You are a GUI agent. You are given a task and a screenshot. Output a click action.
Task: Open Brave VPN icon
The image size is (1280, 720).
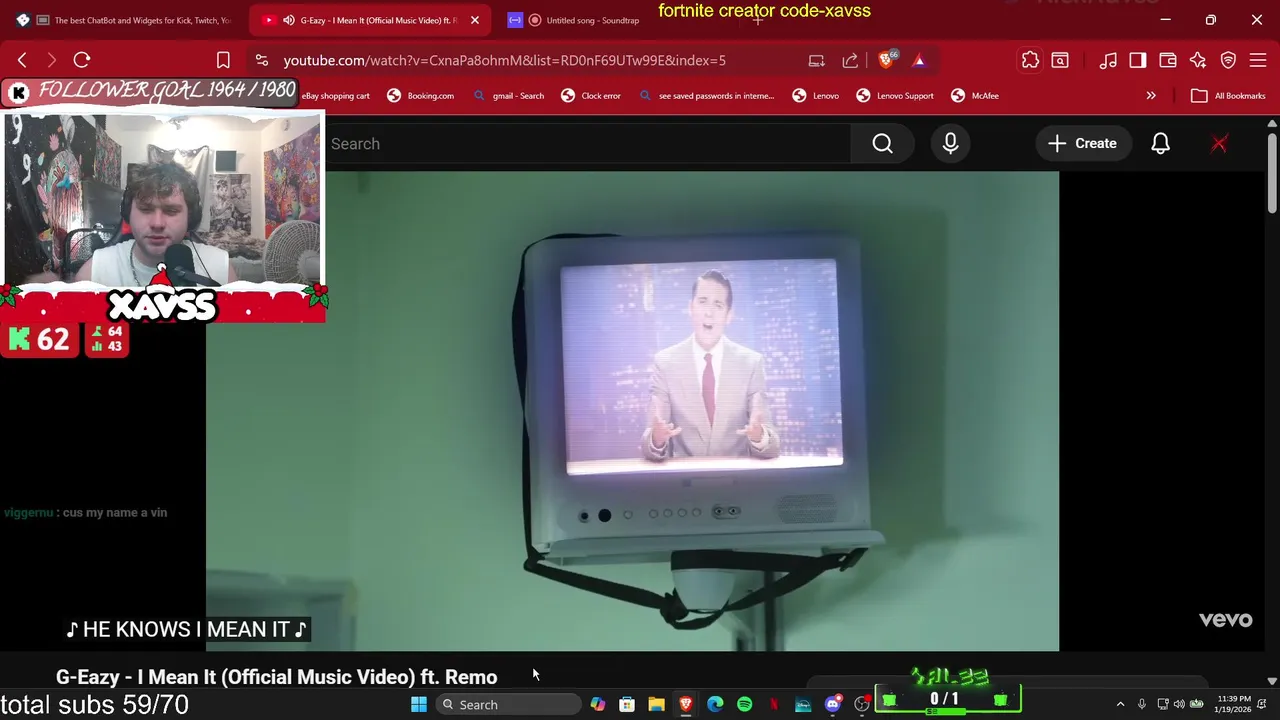coord(1228,60)
